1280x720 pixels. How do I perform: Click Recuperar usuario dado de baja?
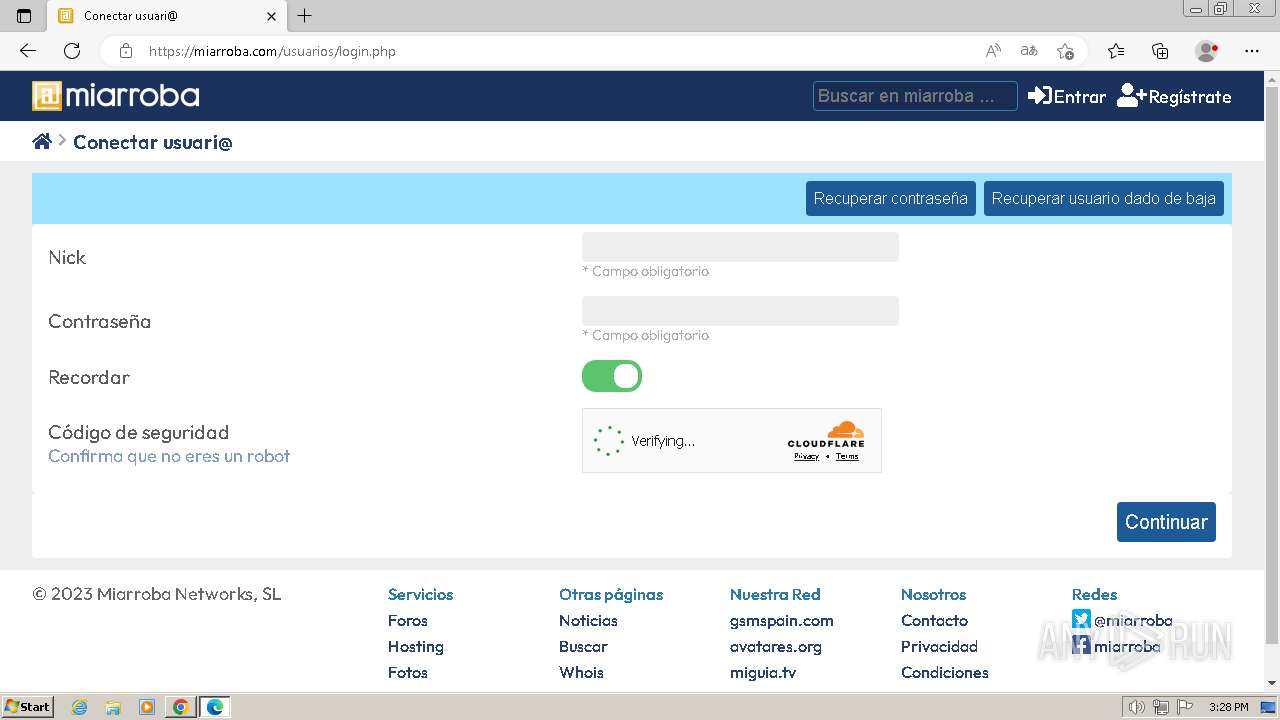1104,198
